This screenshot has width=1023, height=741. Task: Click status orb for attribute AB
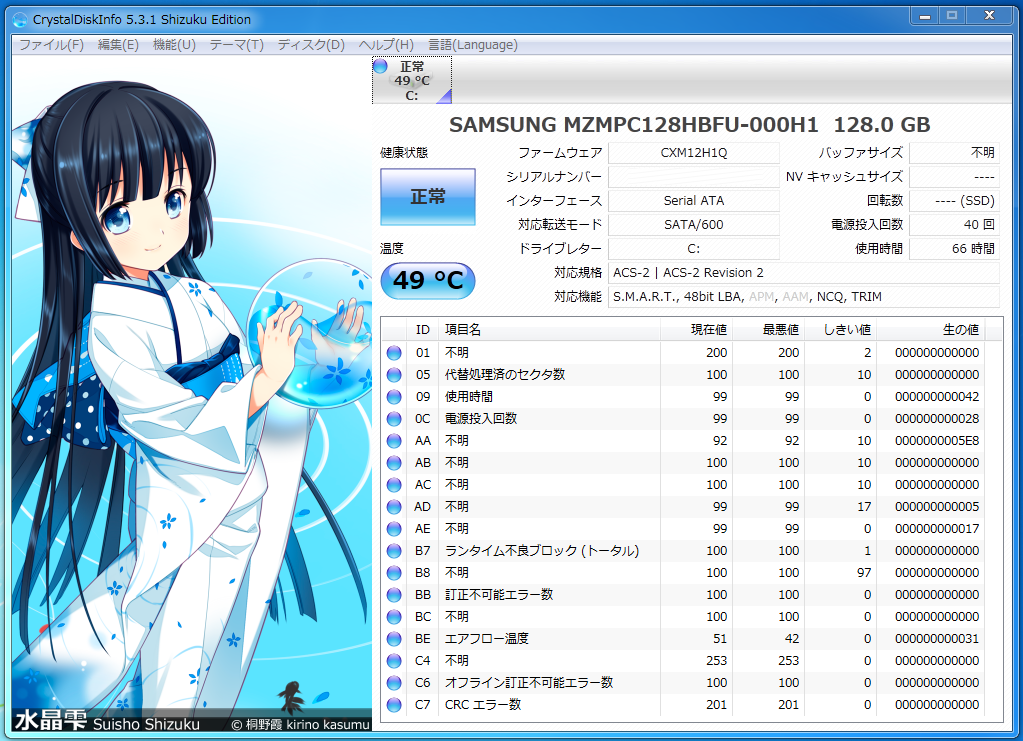pos(394,463)
